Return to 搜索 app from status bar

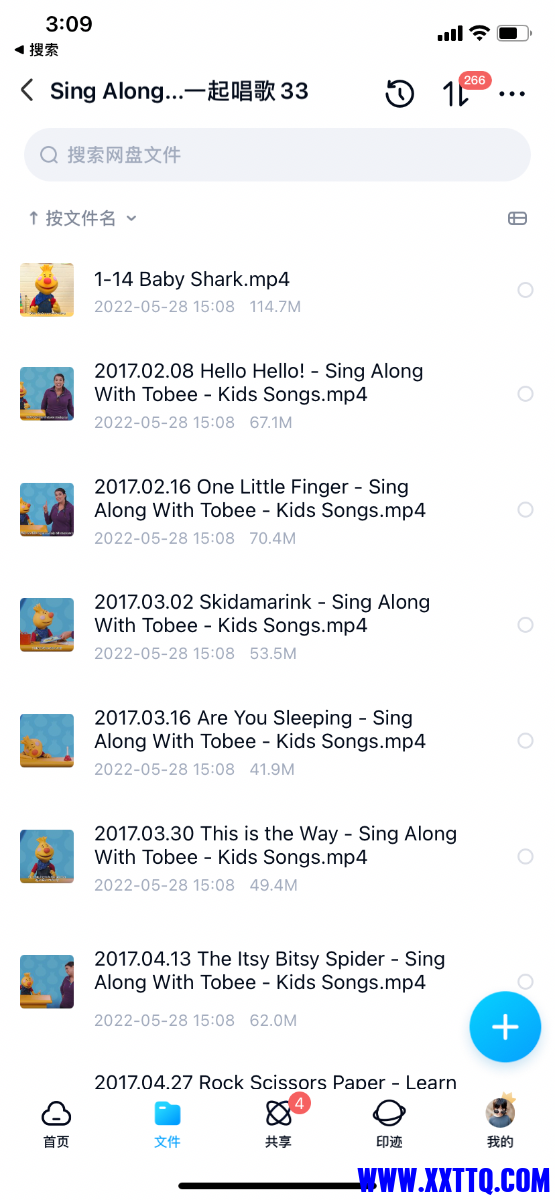[36, 49]
